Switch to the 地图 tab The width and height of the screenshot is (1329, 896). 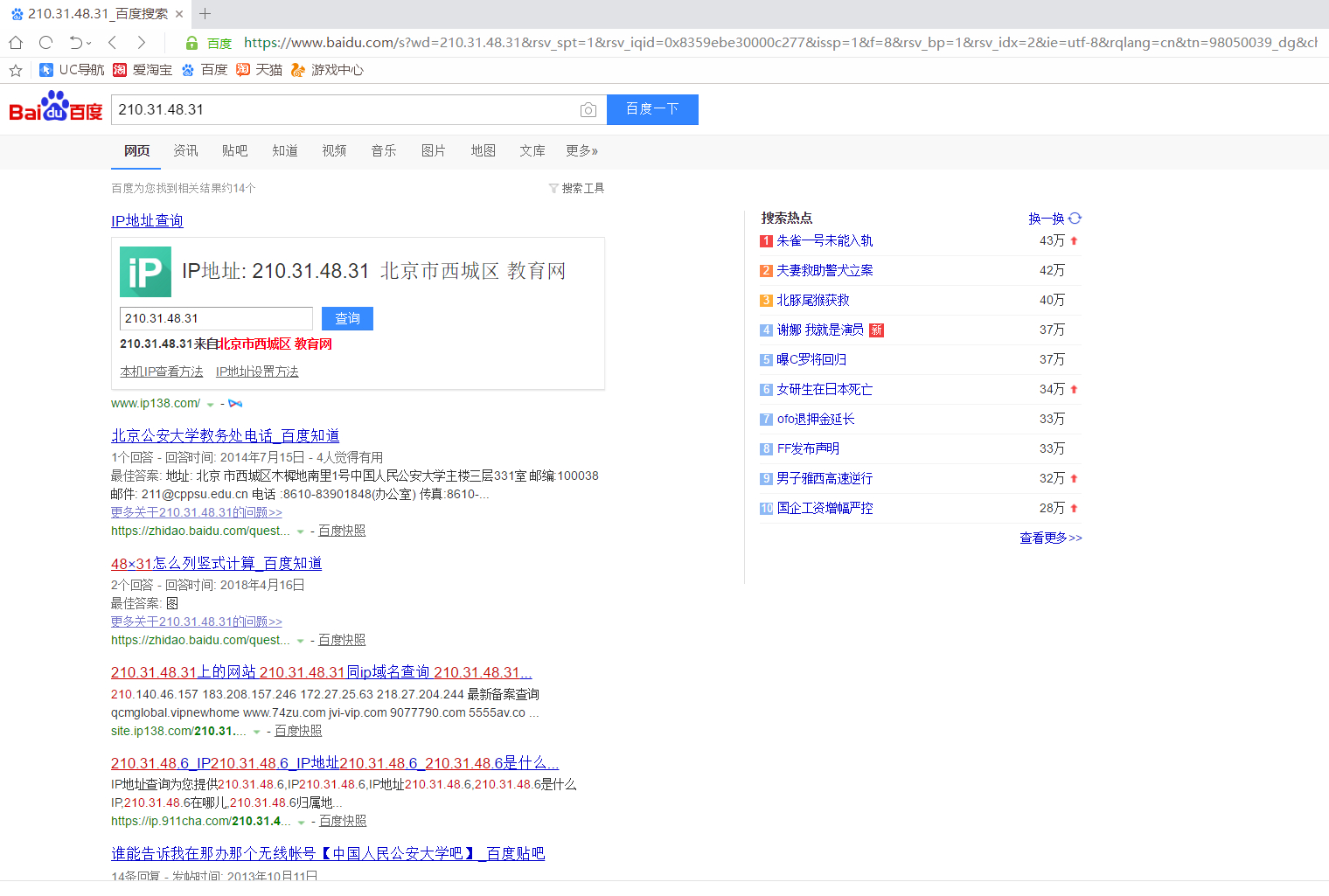(x=483, y=151)
